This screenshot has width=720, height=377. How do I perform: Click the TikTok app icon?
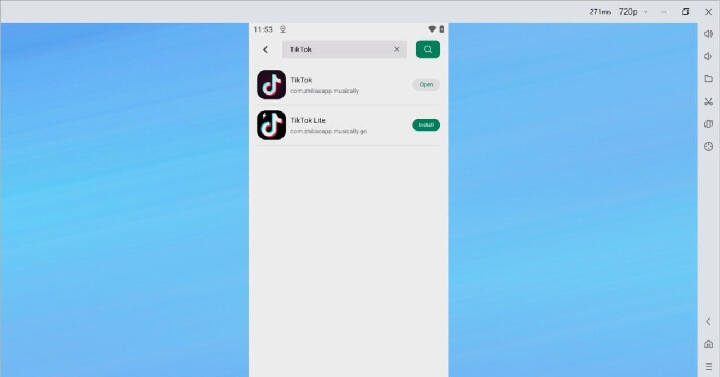(271, 84)
